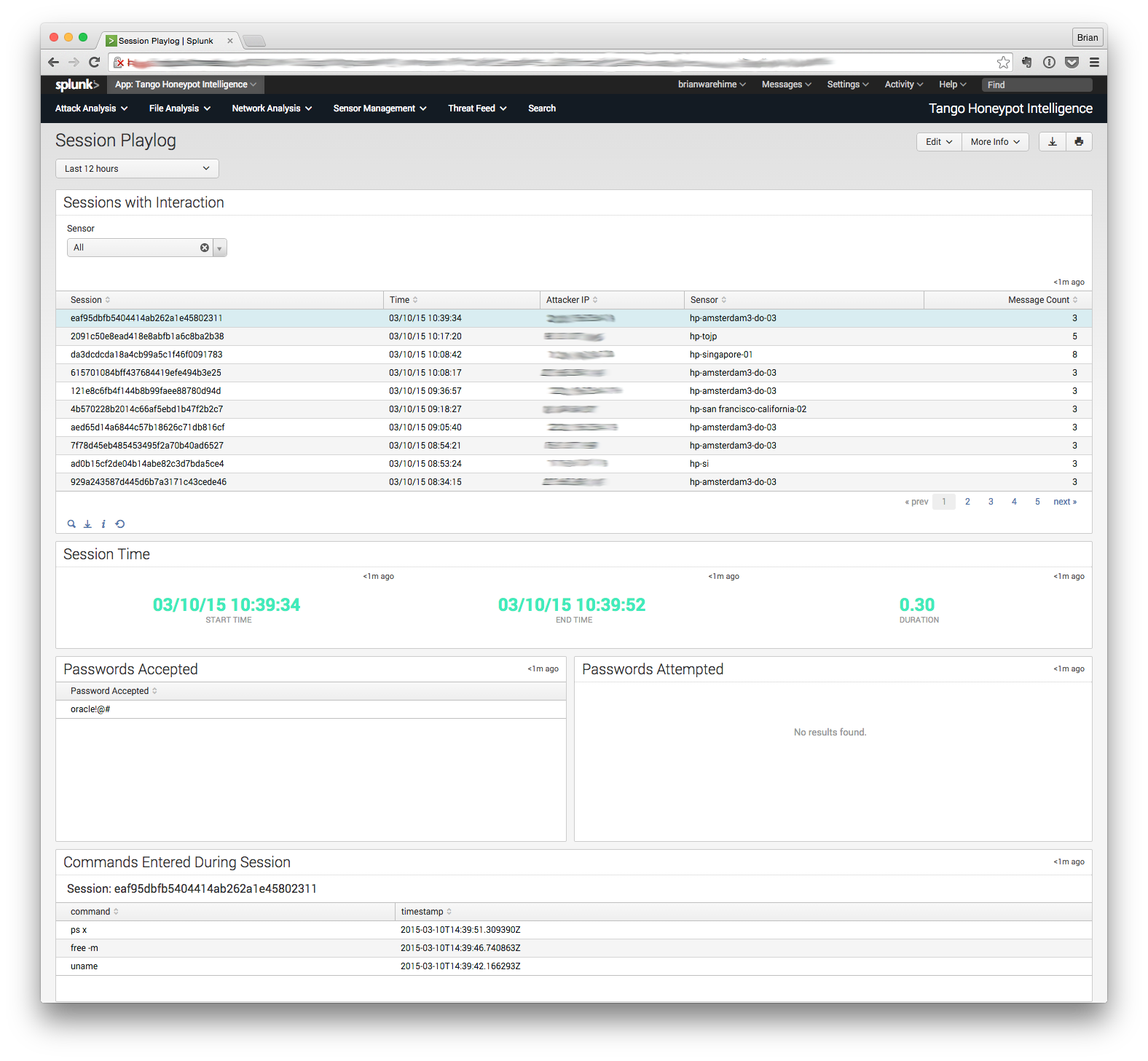Viewport: 1148px width, 1061px height.
Task: Open the More Info dropdown
Action: (995, 142)
